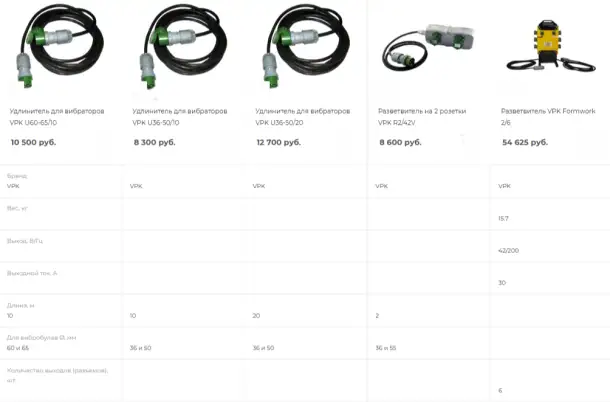Select the 8 300 руб. price
Image resolution: width=610 pixels, height=402 pixels.
(154, 142)
